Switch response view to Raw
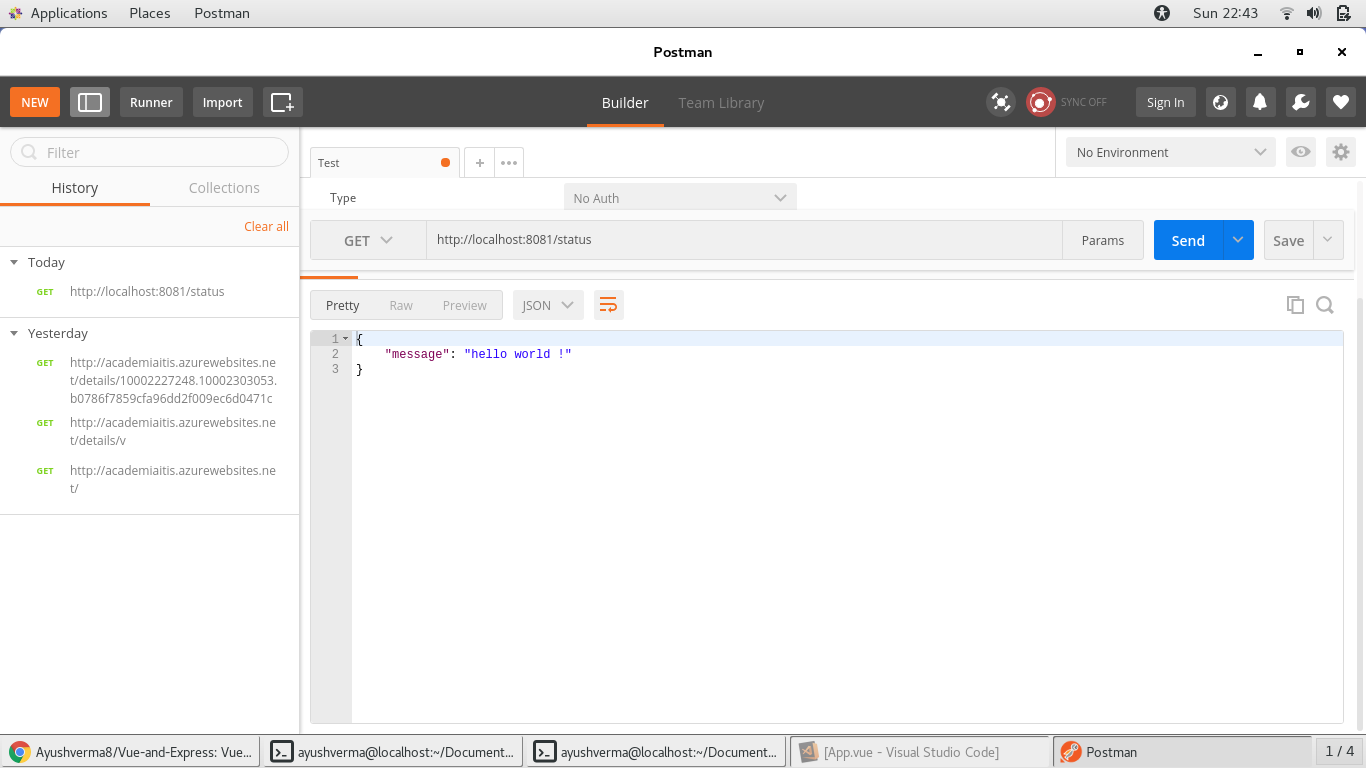This screenshot has height=768, width=1366. click(x=401, y=305)
